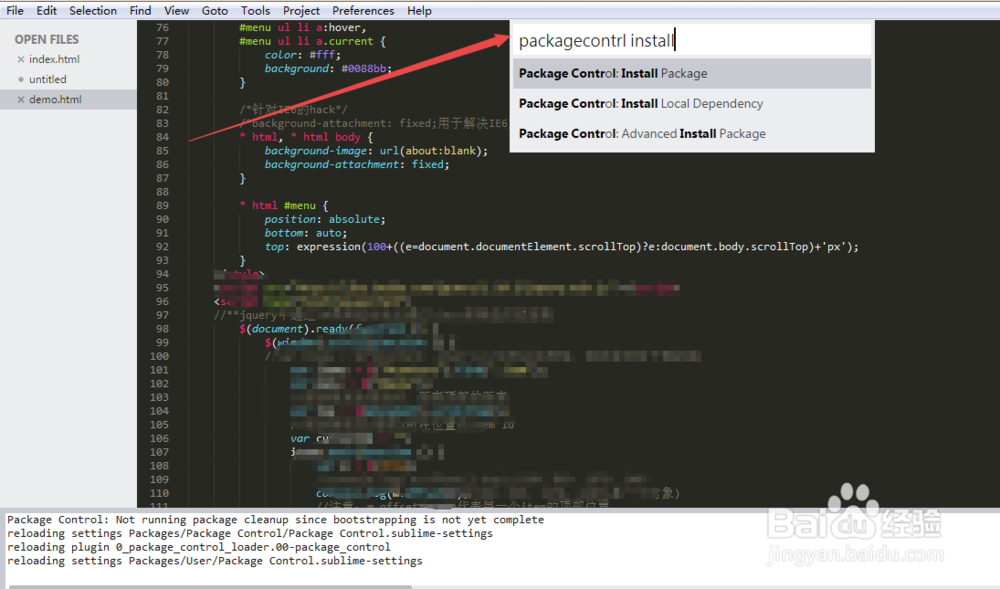
Task: Open the Find menu
Action: tap(140, 10)
